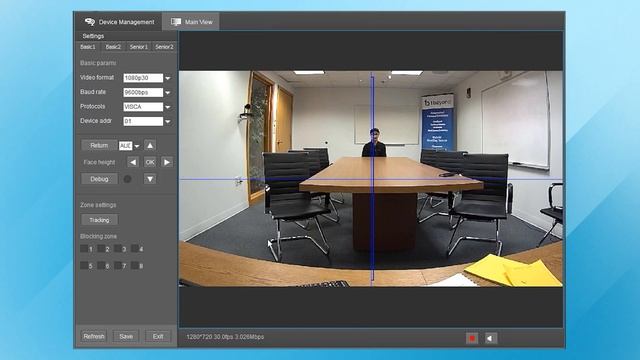Enable blocking zone 8 checkbox
The height and width of the screenshot is (360, 640).
pos(135,265)
